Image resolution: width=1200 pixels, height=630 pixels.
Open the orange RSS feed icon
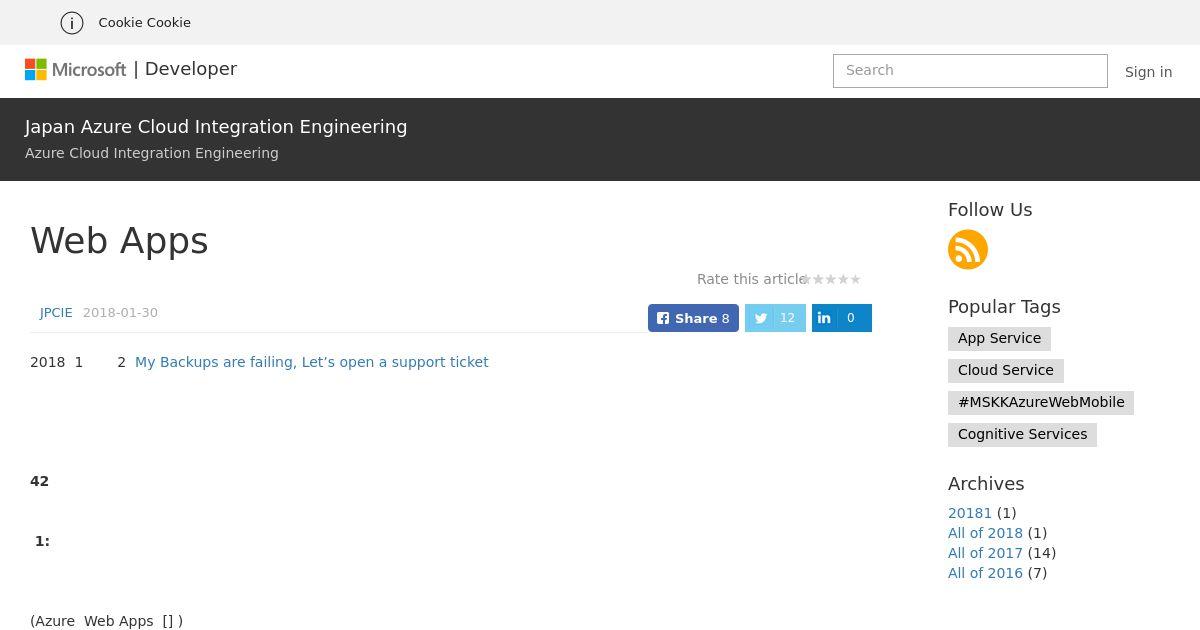(968, 250)
